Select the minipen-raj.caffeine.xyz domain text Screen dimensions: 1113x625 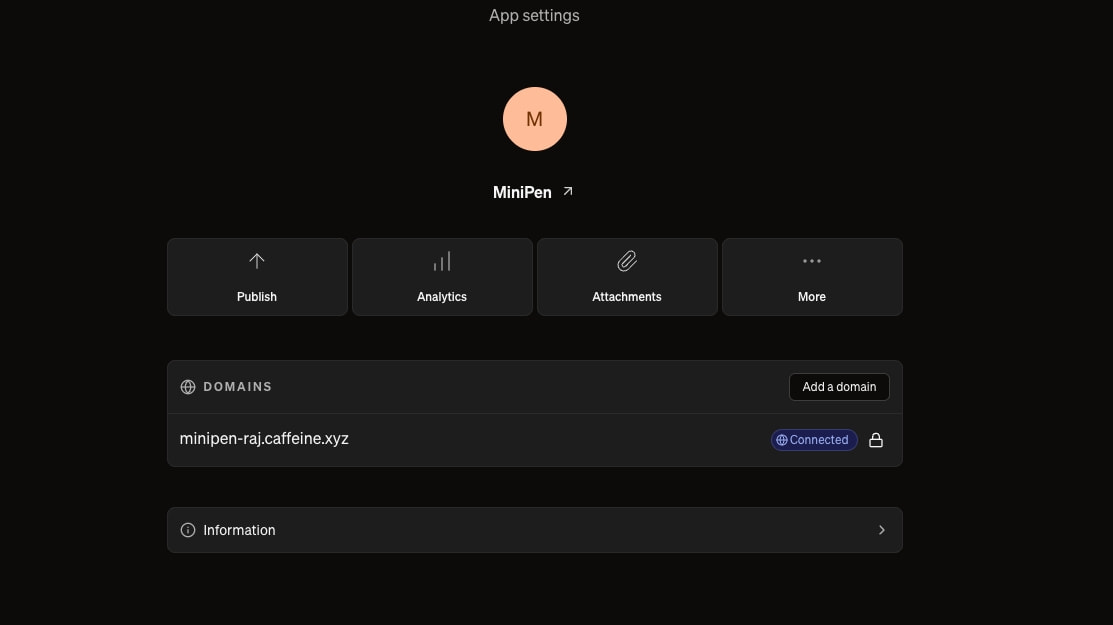(264, 438)
